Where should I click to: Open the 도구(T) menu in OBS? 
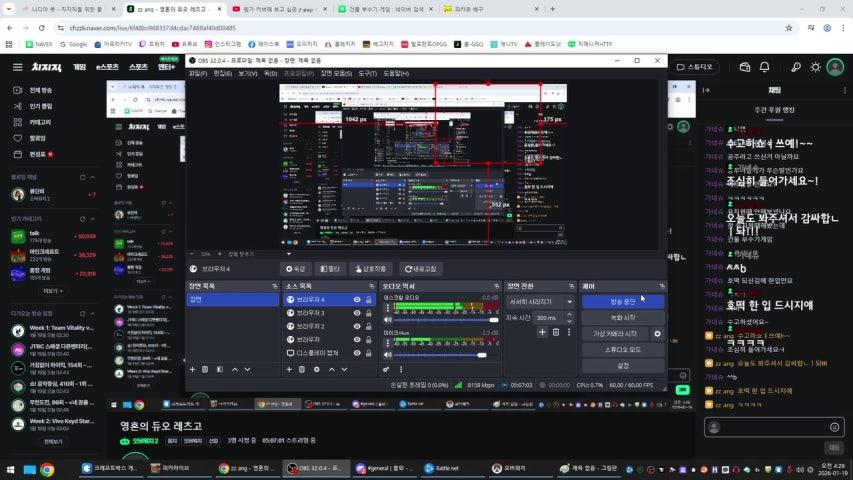coord(368,73)
